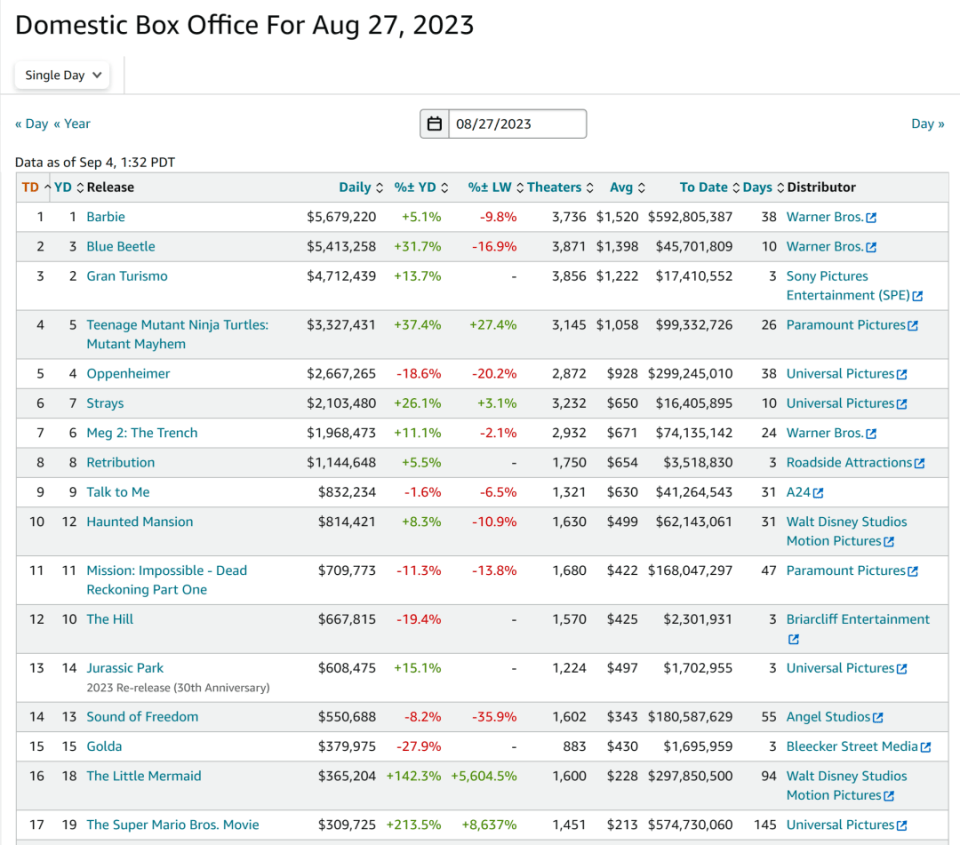Click external link icon after Sony Pictures Entertainment (SPE)
Image resolution: width=960 pixels, height=845 pixels.
pyautogui.click(x=917, y=296)
